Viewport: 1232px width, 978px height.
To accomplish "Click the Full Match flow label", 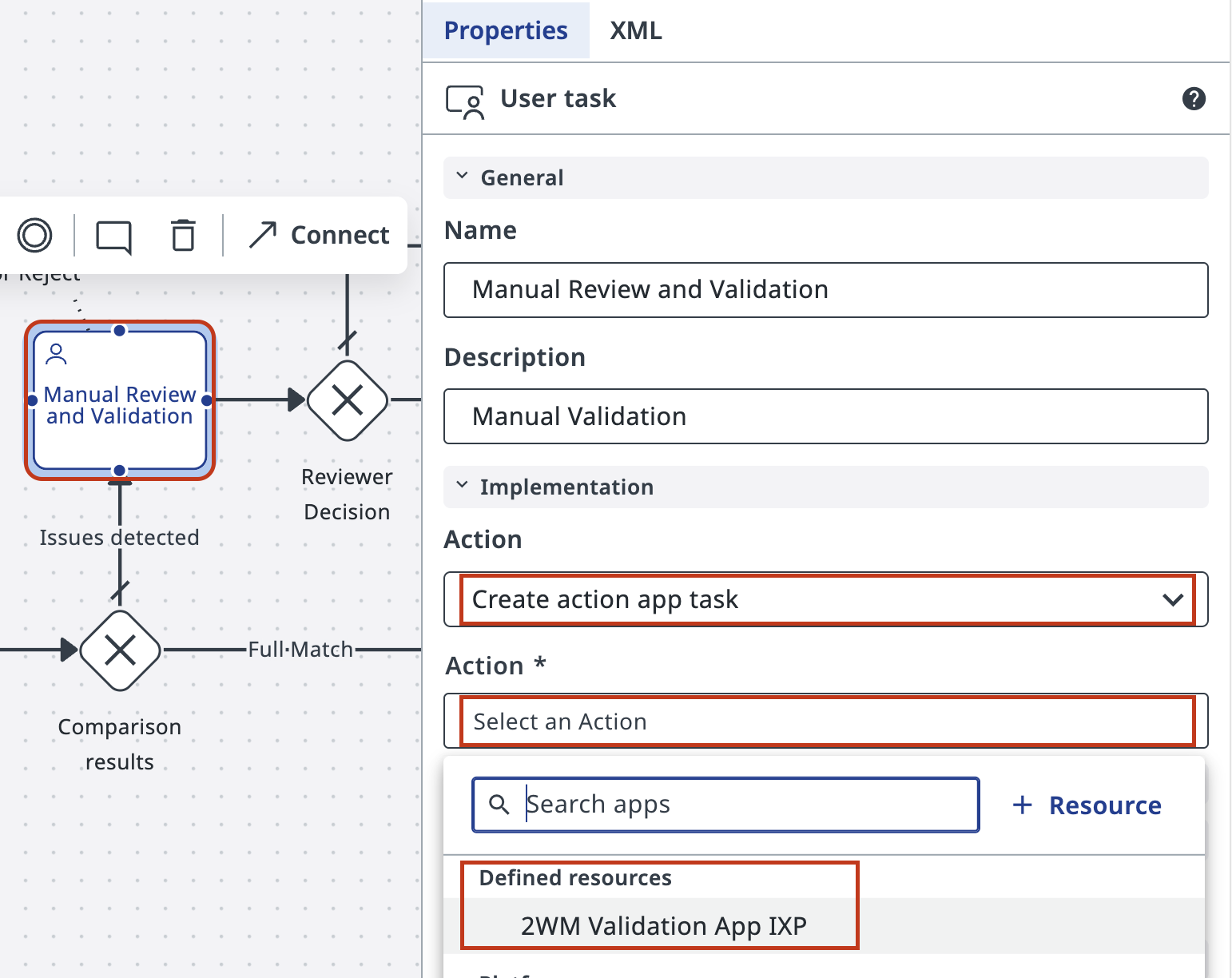I will pos(300,650).
